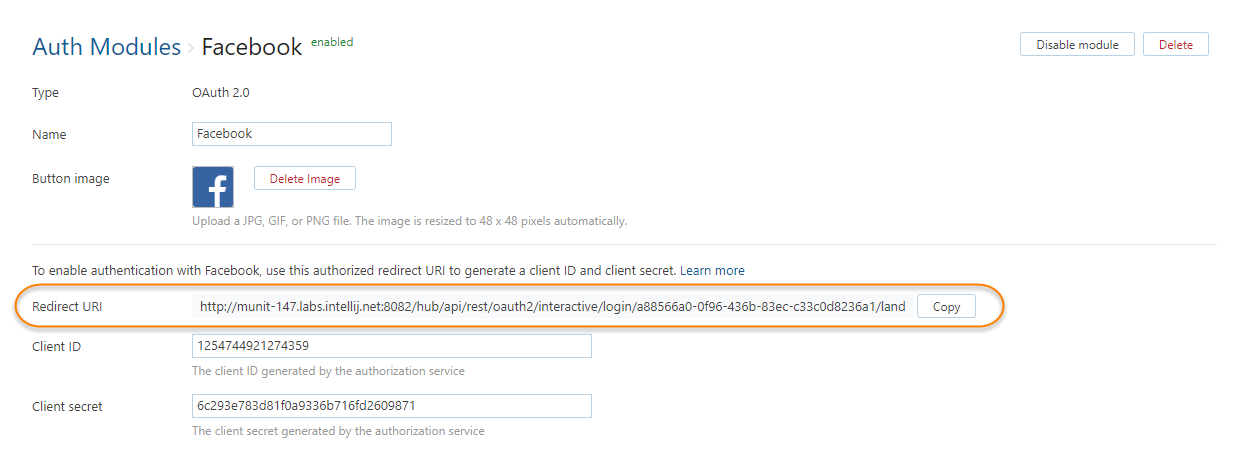Click the Delete button for this module
1248x456 pixels.
tap(1175, 45)
